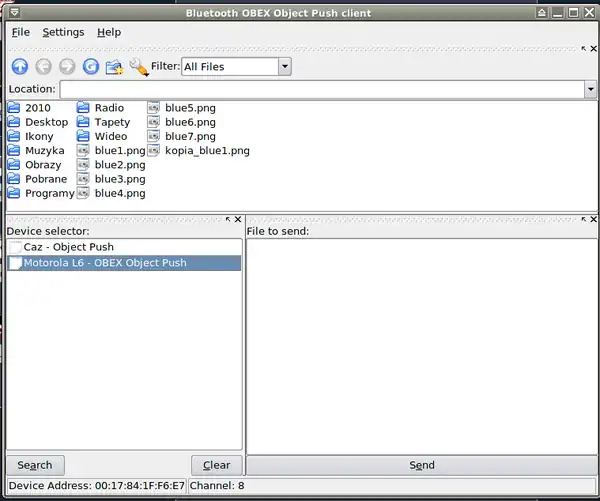Select Caz - Object Push device
The image size is (600, 501).
pyautogui.click(x=68, y=247)
